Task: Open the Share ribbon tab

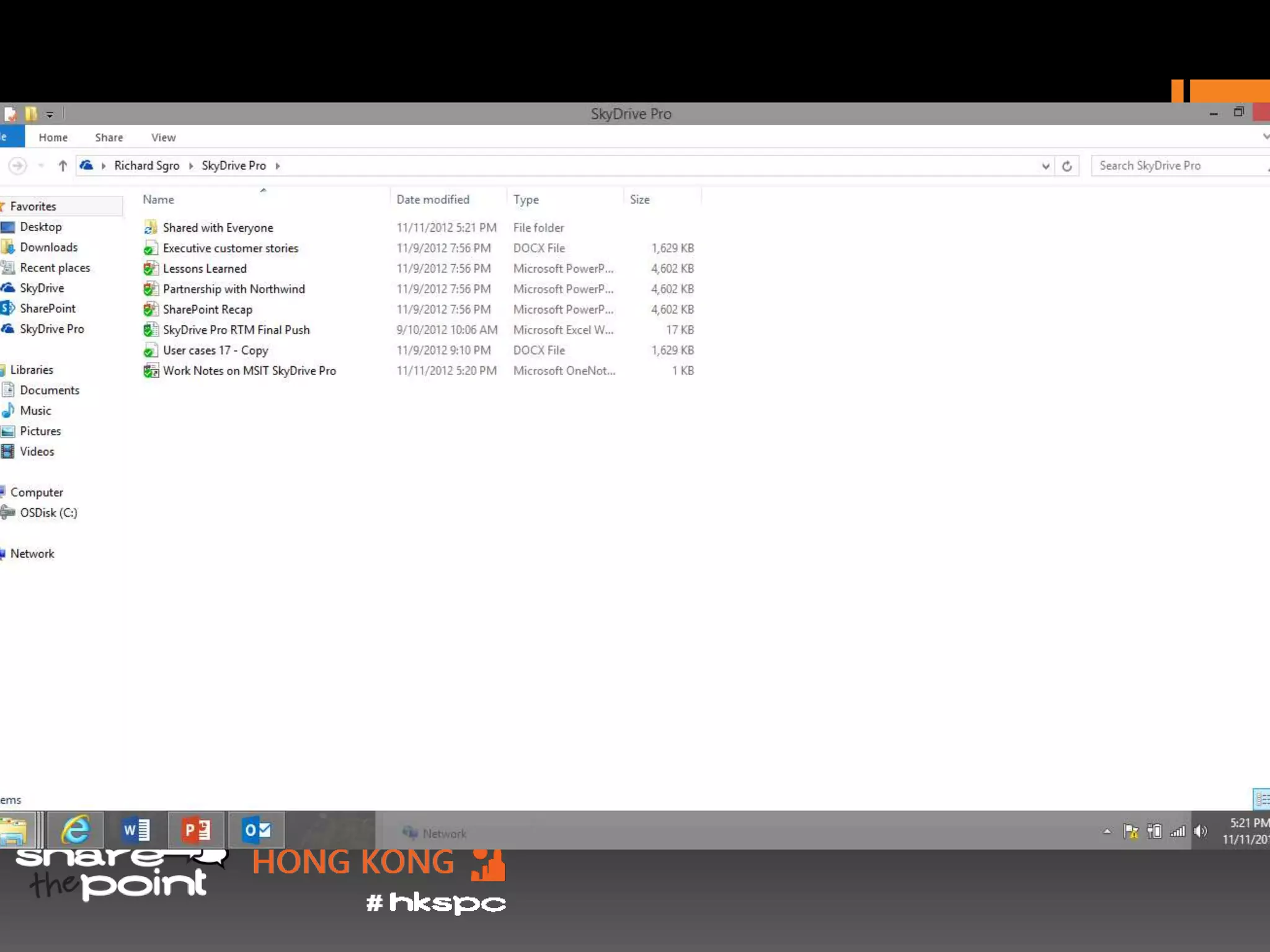Action: 109,138
